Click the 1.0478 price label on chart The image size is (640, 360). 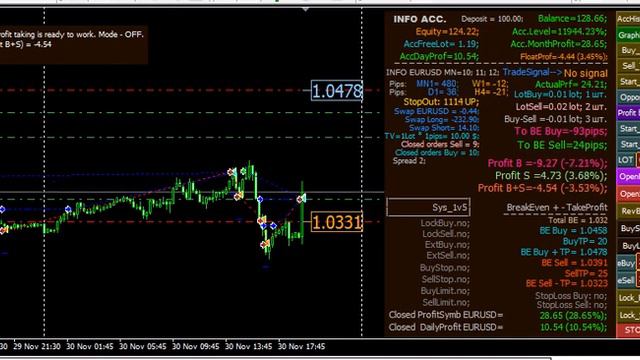[336, 91]
